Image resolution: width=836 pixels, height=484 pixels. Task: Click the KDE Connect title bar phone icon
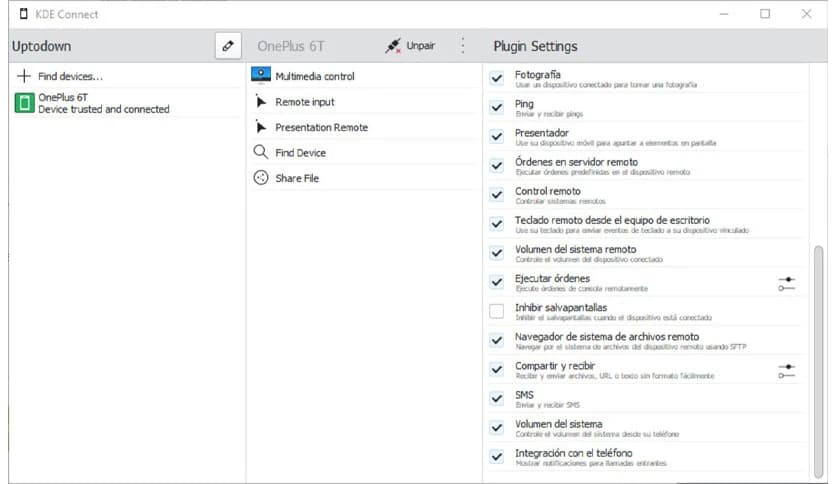[x=23, y=14]
